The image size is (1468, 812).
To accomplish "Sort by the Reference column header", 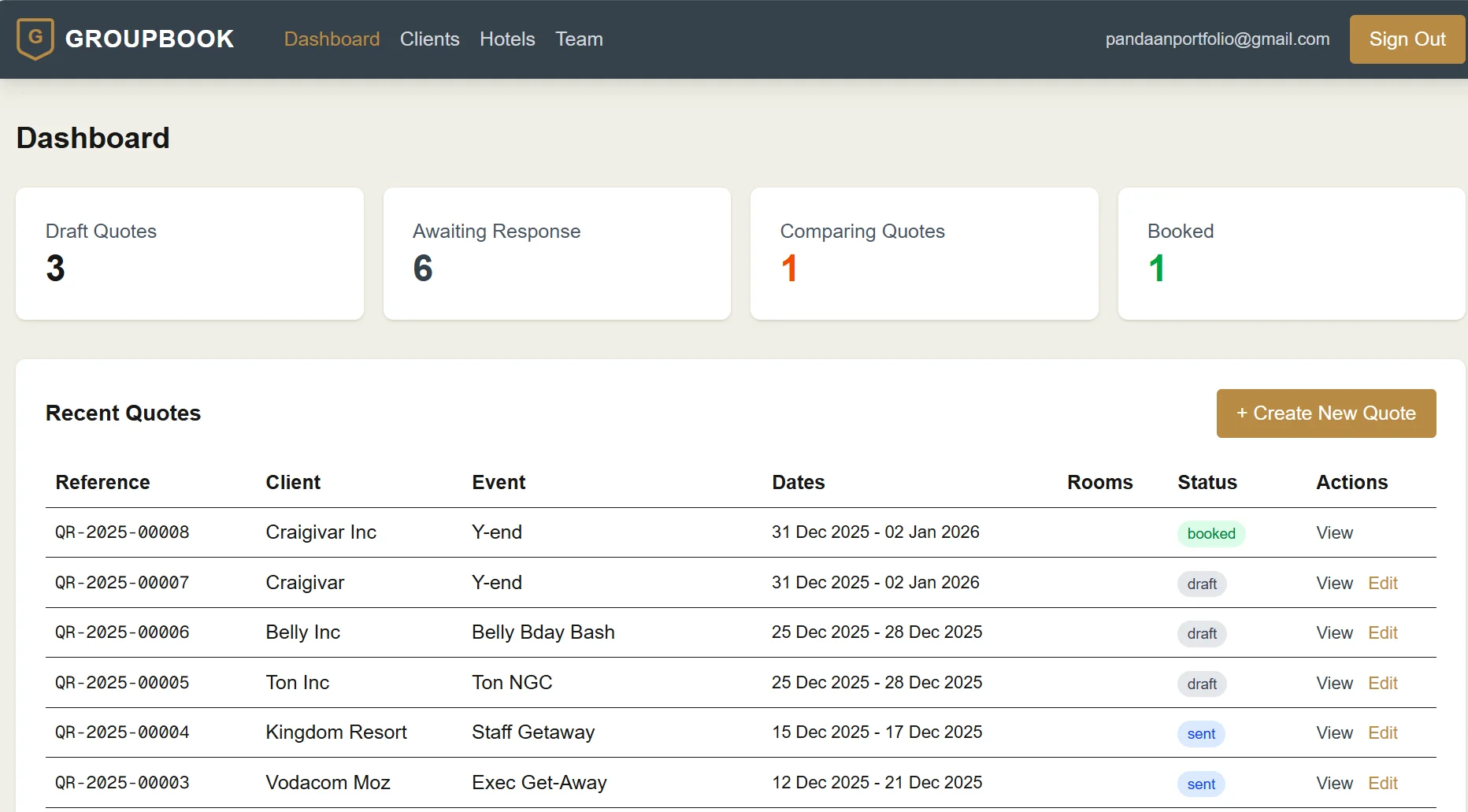I will tap(102, 482).
